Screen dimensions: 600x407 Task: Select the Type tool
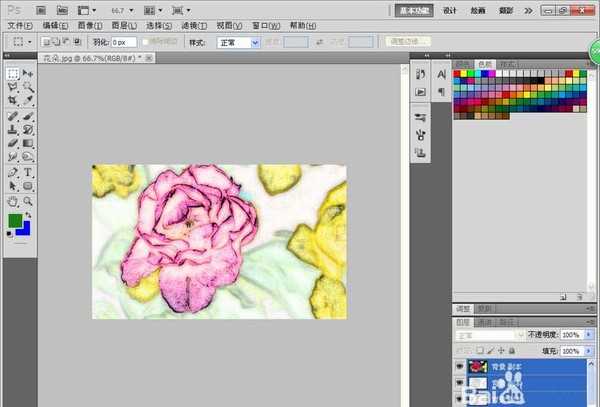tap(28, 172)
